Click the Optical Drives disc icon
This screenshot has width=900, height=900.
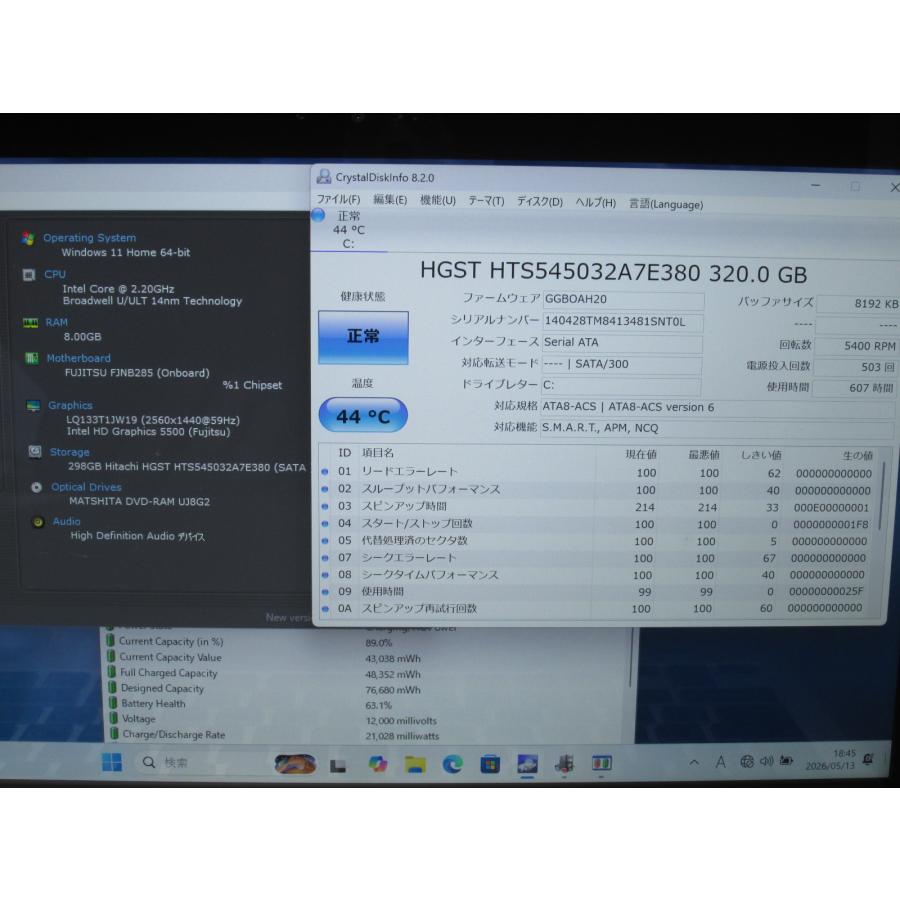pyautogui.click(x=37, y=488)
